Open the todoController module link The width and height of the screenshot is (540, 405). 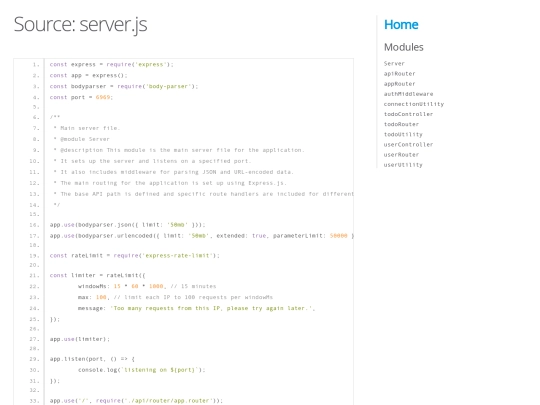point(408,114)
